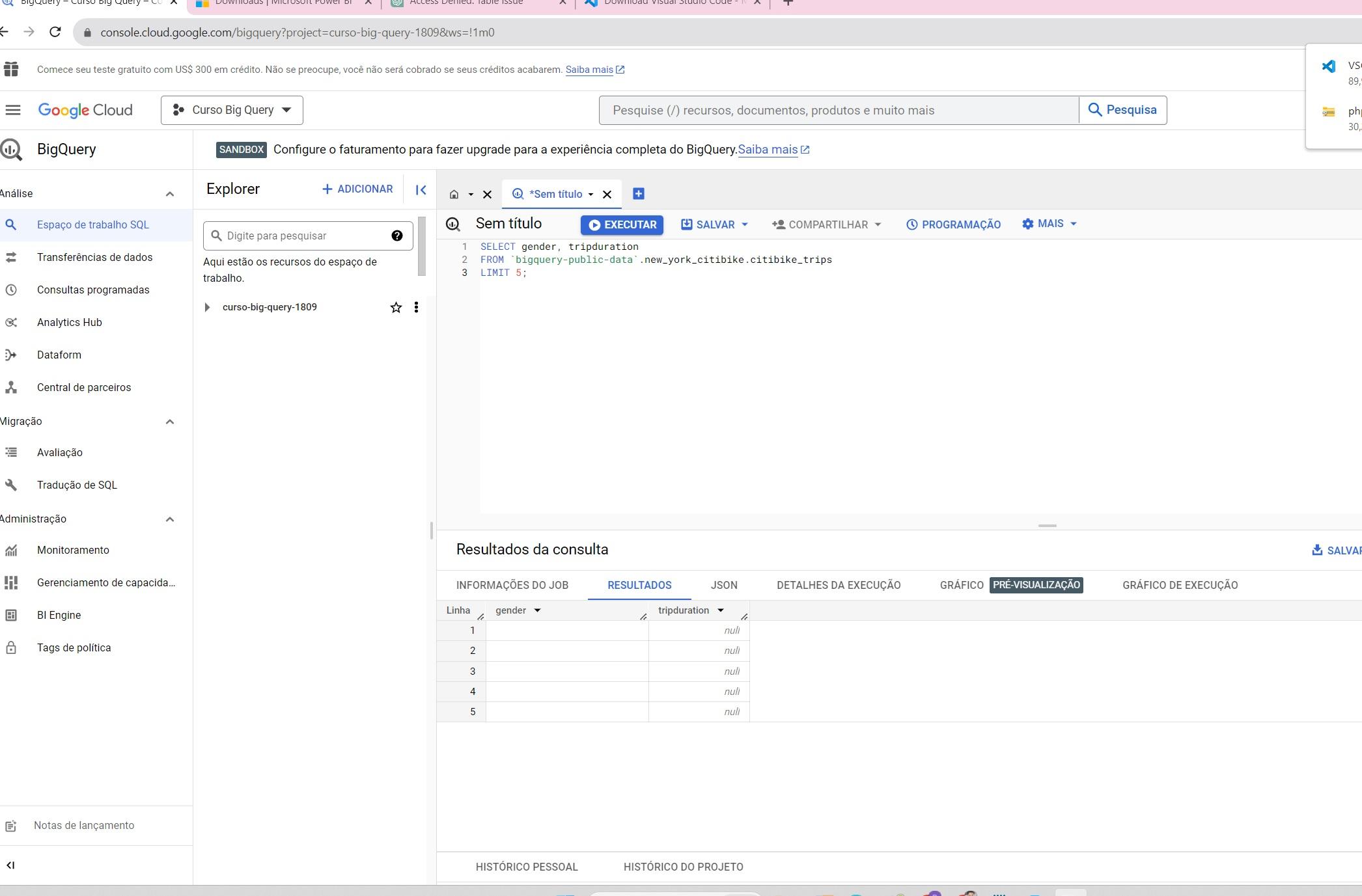This screenshot has height=896, width=1362.
Task: Close the home tab with X
Action: [487, 194]
